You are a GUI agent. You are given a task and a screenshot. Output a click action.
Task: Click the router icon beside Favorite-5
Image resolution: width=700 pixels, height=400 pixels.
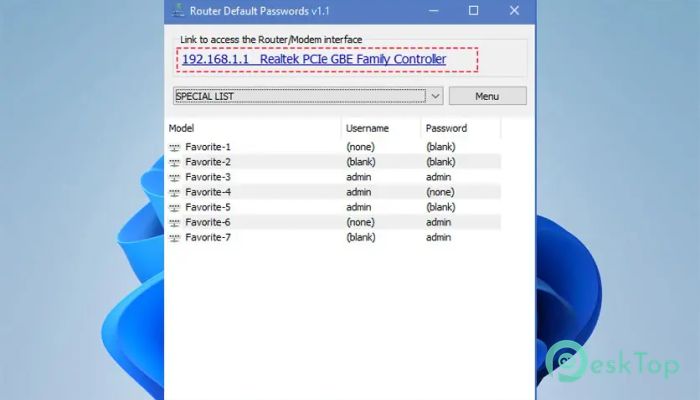click(175, 208)
